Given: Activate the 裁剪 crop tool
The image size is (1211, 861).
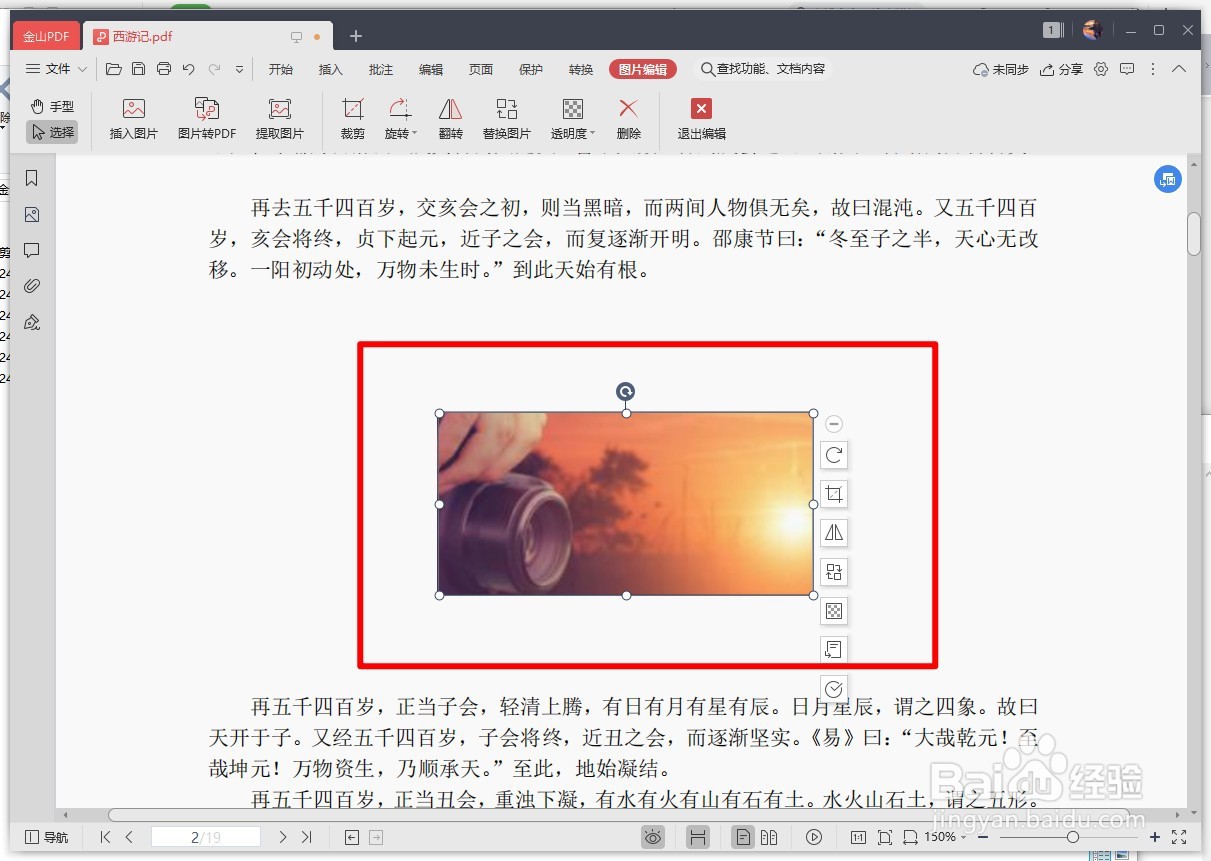Looking at the screenshot, I should tap(352, 117).
